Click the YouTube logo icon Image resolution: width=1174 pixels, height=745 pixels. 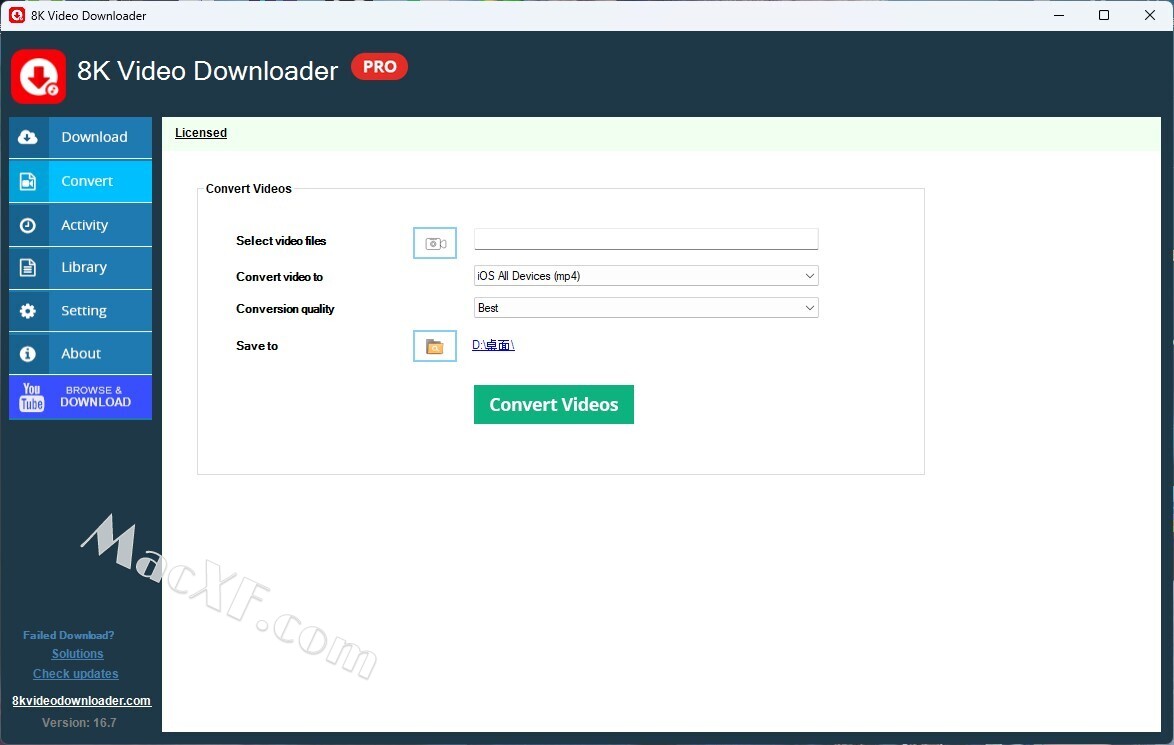click(x=31, y=397)
